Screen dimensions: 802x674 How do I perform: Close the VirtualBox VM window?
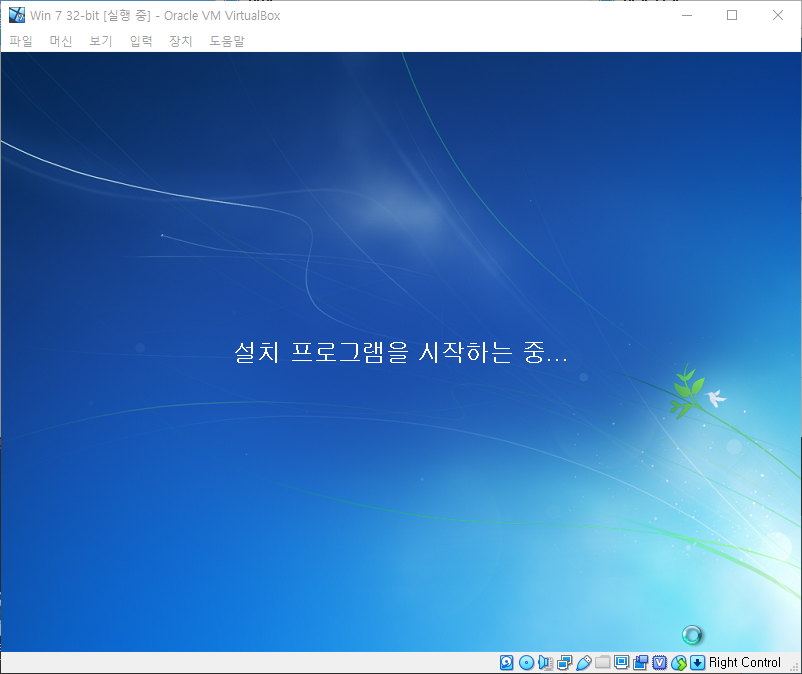(x=777, y=15)
